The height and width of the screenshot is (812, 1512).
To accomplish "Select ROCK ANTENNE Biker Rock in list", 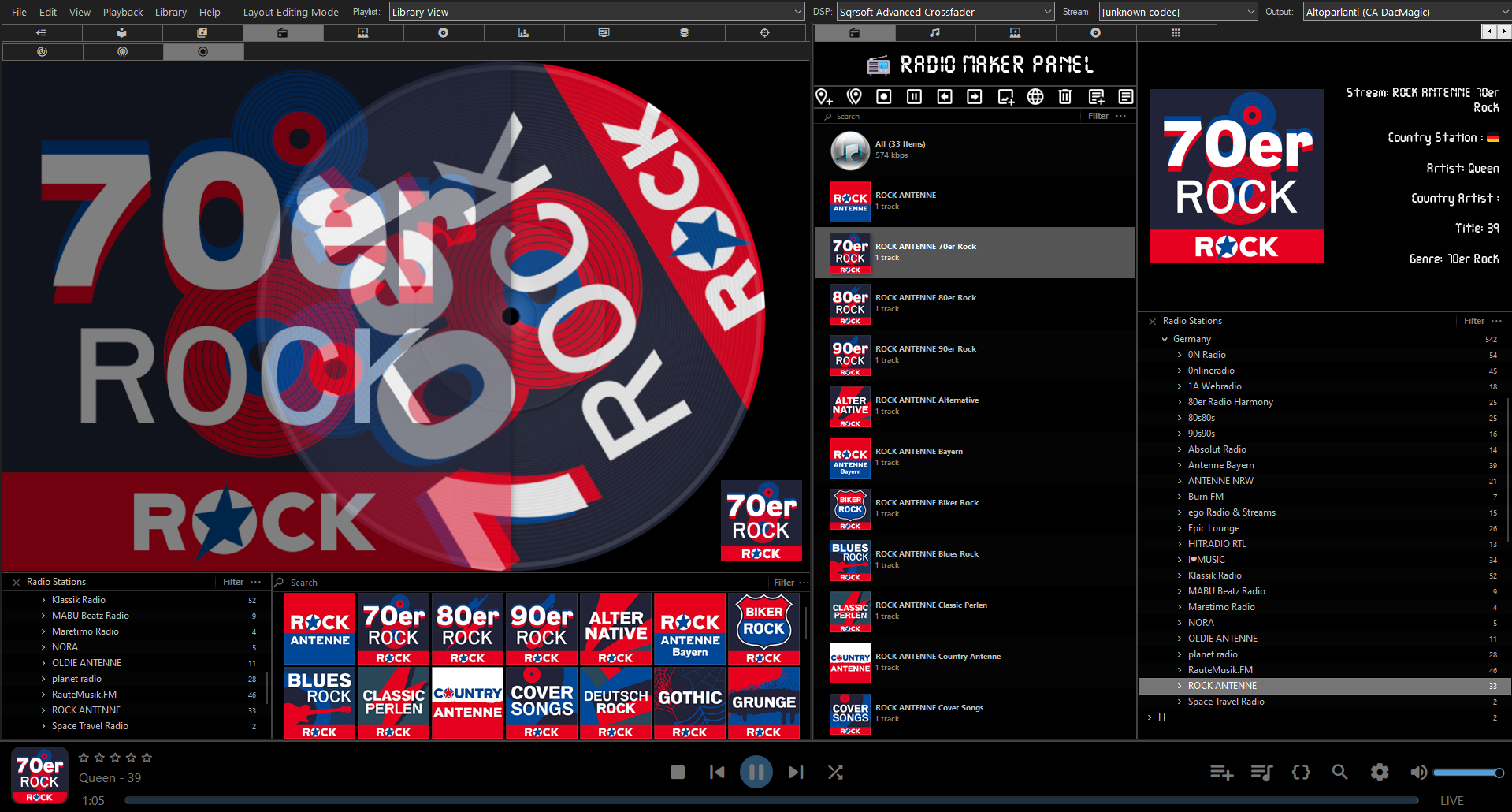I will point(975,508).
